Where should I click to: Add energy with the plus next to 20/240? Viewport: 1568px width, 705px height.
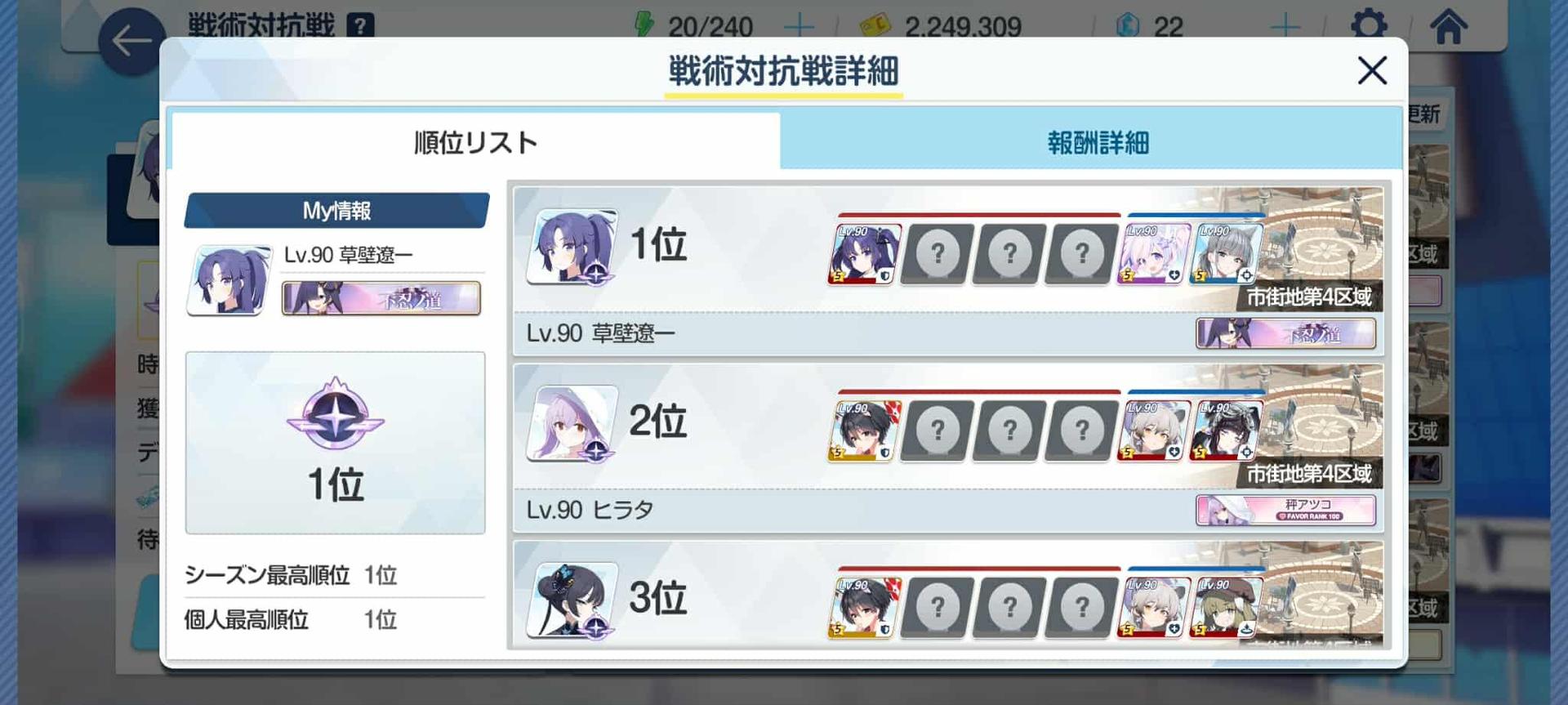tap(798, 27)
